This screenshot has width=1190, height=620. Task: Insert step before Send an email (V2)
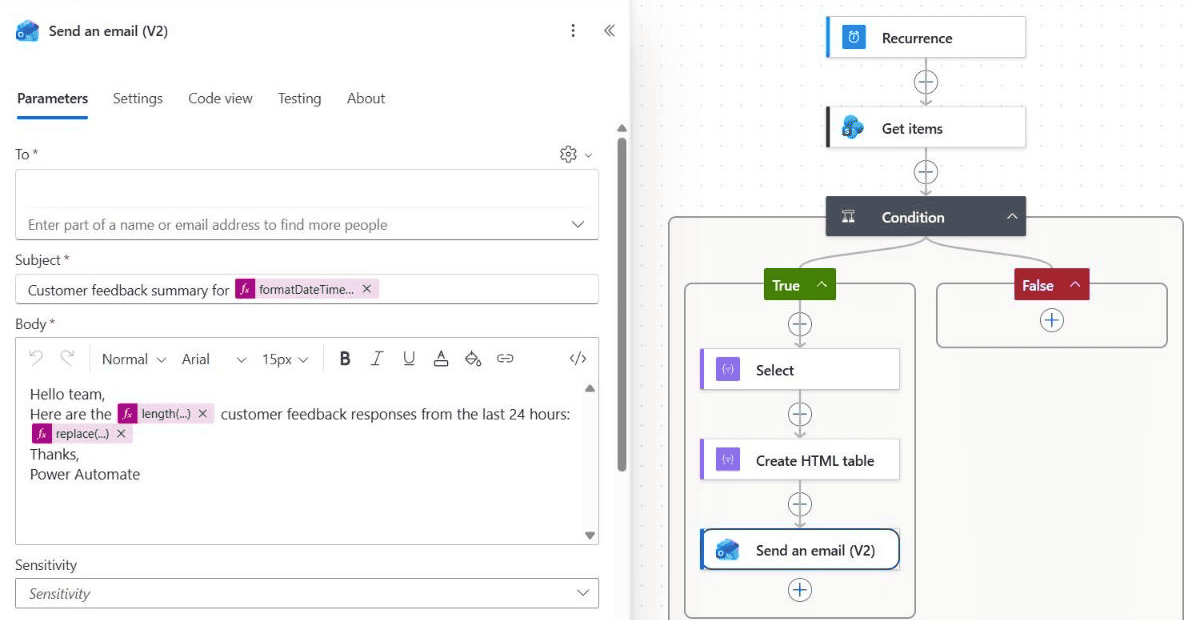(799, 504)
